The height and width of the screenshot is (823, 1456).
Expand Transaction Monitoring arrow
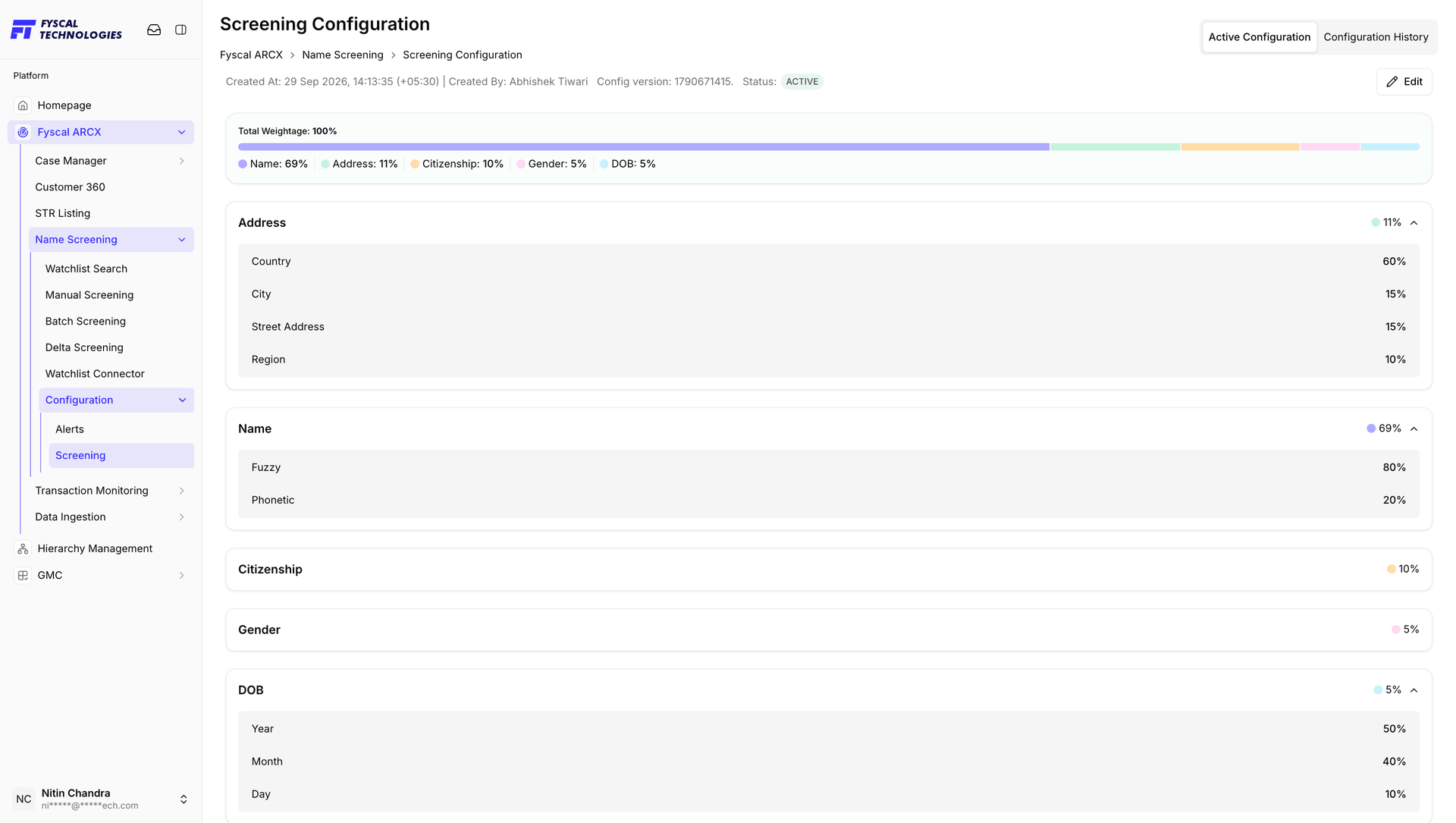pos(181,491)
